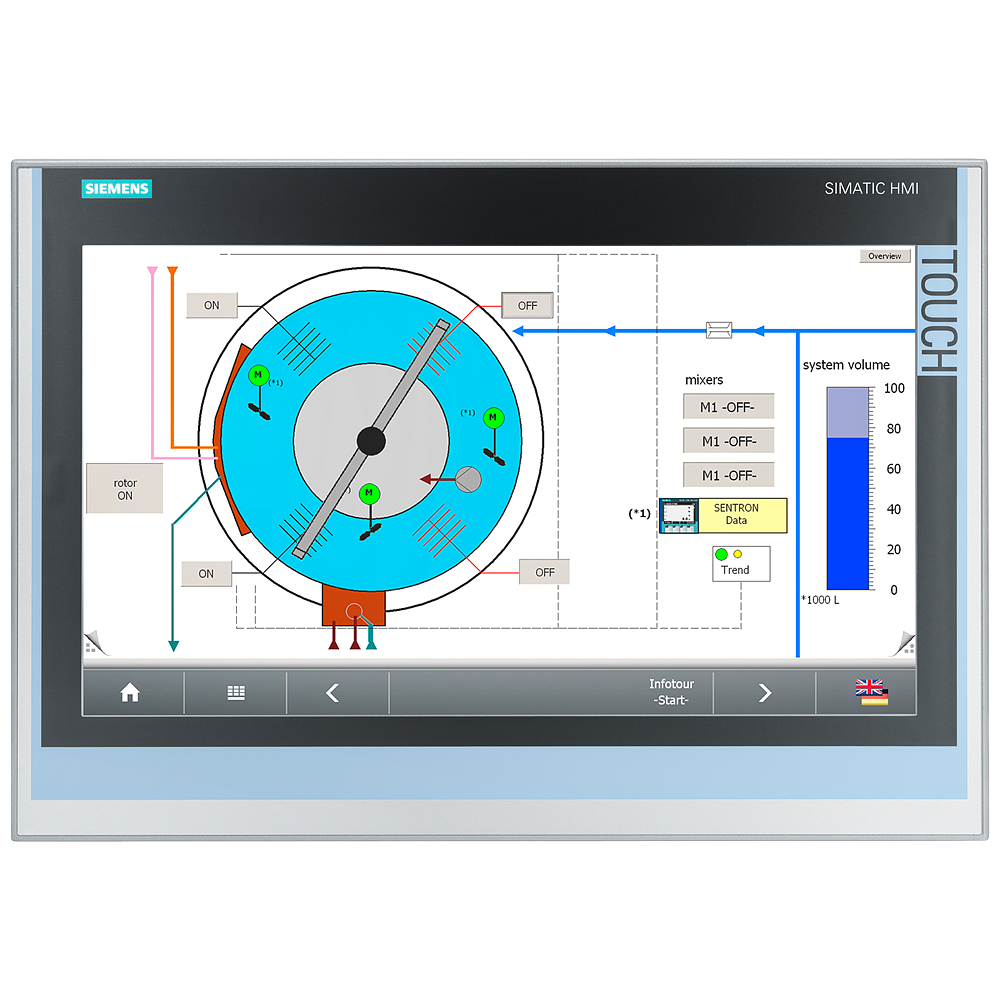Click the upper-left green mixer motor icon
The height and width of the screenshot is (1000, 1000).
pos(258,376)
